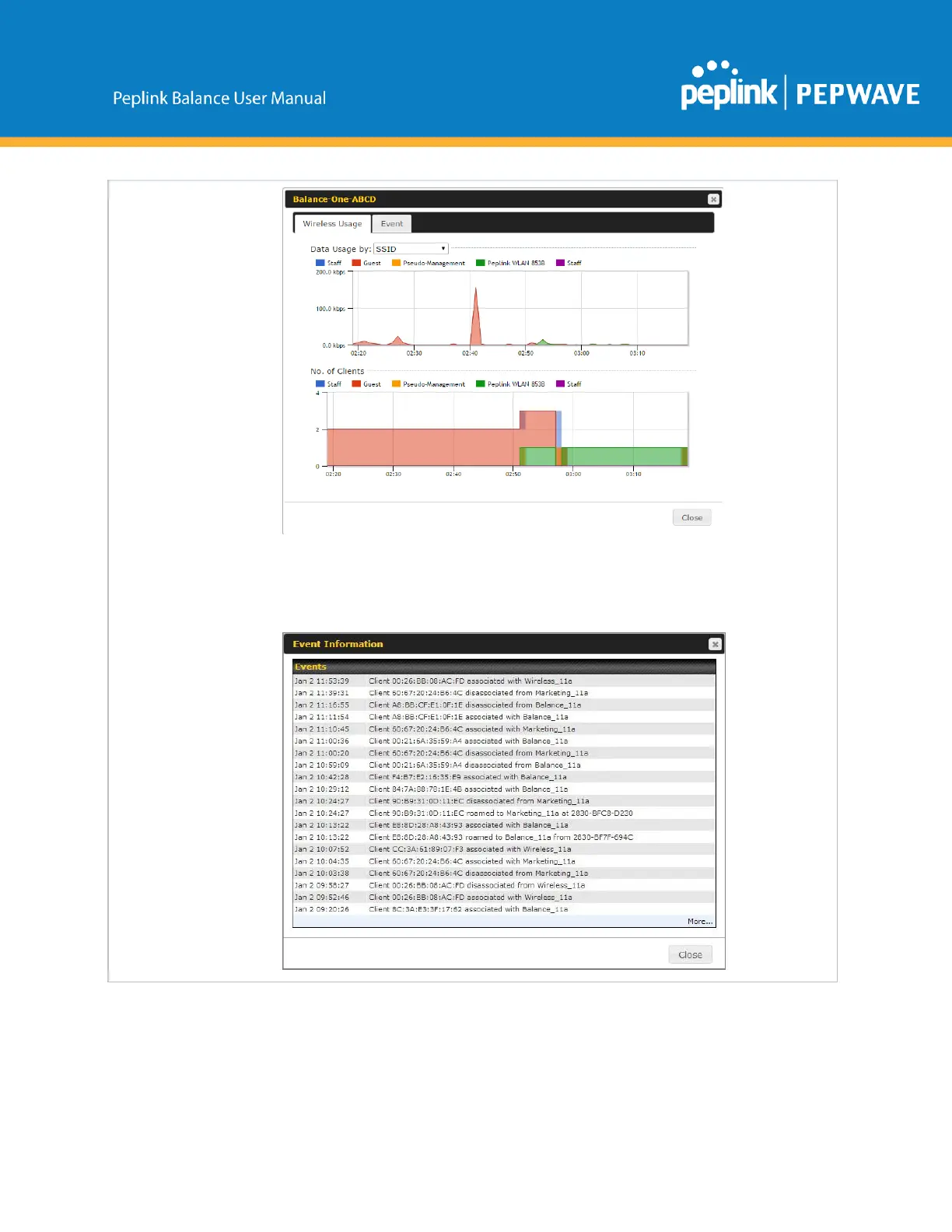Select the Jan 2 11:00:36 event row

504,741
